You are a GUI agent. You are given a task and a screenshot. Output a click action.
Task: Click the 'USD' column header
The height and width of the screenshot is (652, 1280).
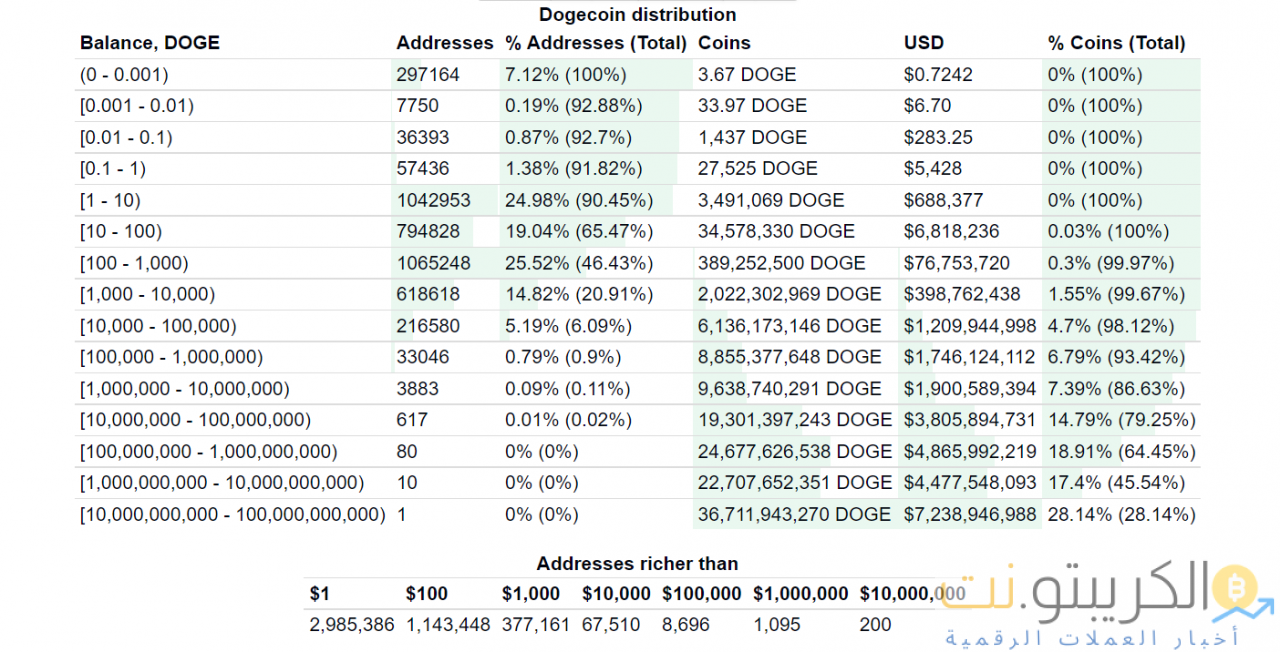click(x=923, y=43)
